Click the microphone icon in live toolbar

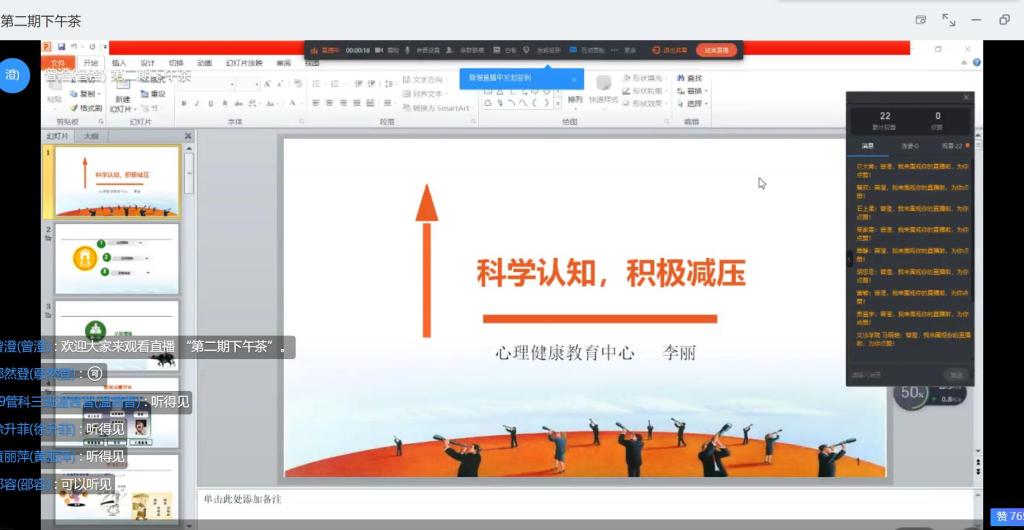pyautogui.click(x=408, y=50)
